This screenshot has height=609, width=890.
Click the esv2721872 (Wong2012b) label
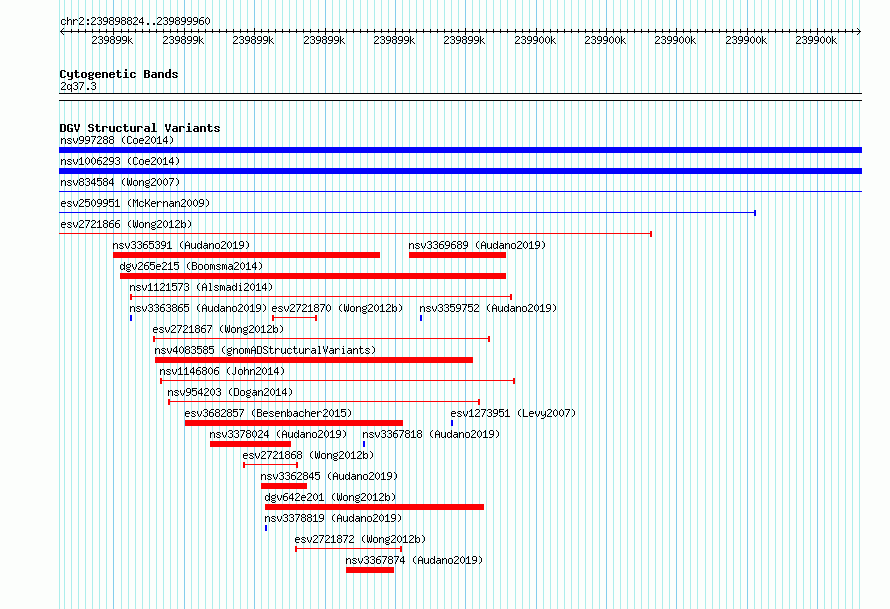(360, 539)
